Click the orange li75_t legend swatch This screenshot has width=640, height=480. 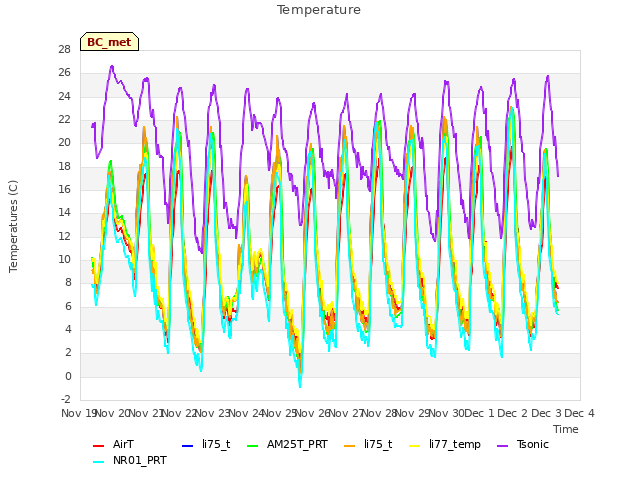pos(349,446)
